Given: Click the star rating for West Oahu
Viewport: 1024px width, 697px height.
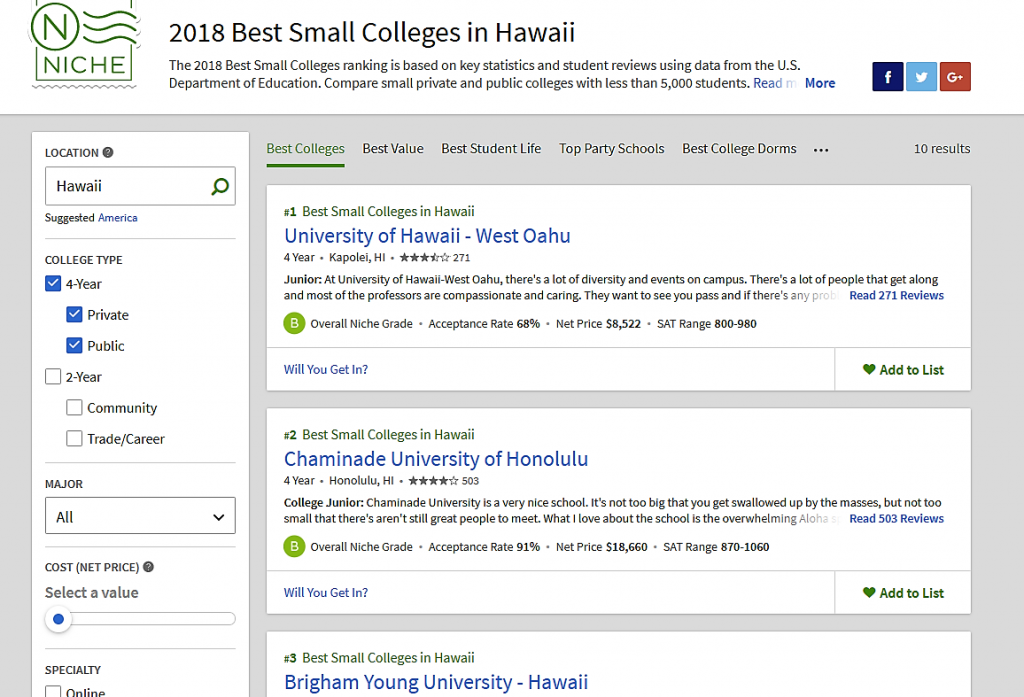Looking at the screenshot, I should (424, 257).
